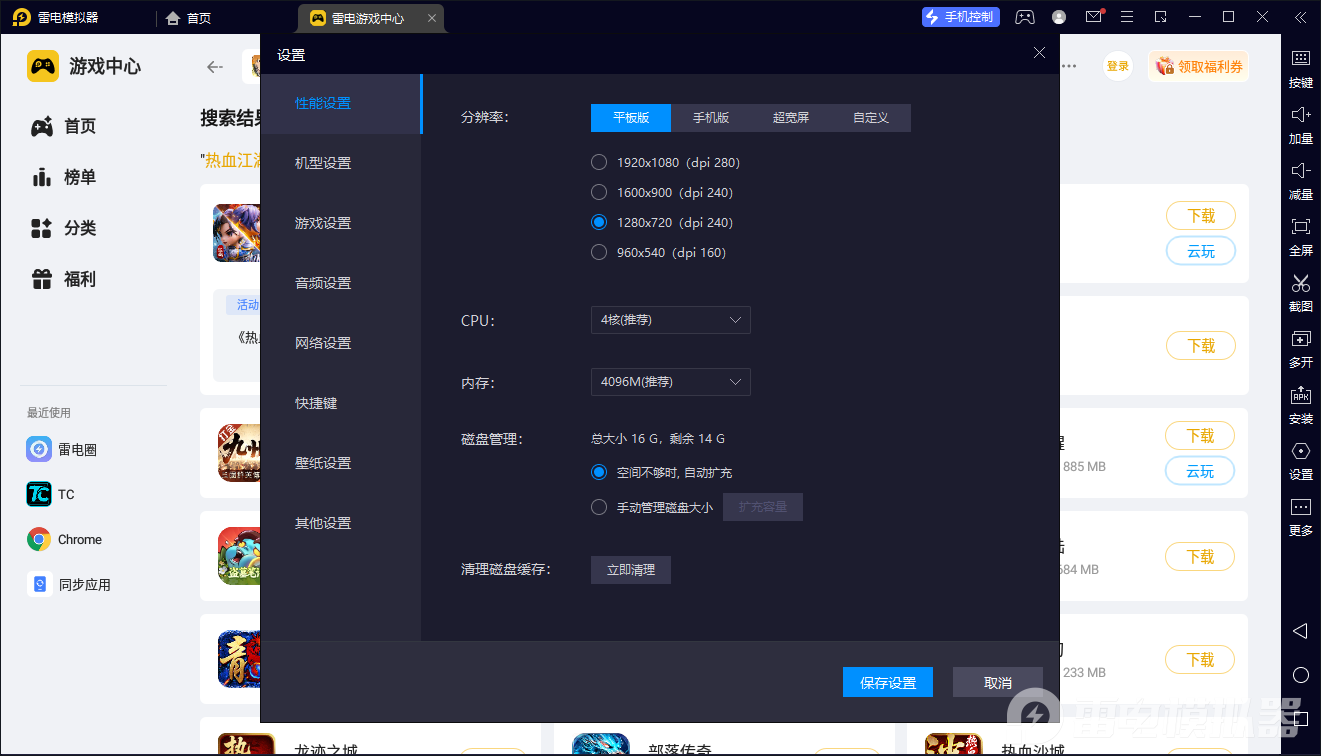
Task: Click the gamepad icon in title bar
Action: pos(1025,17)
